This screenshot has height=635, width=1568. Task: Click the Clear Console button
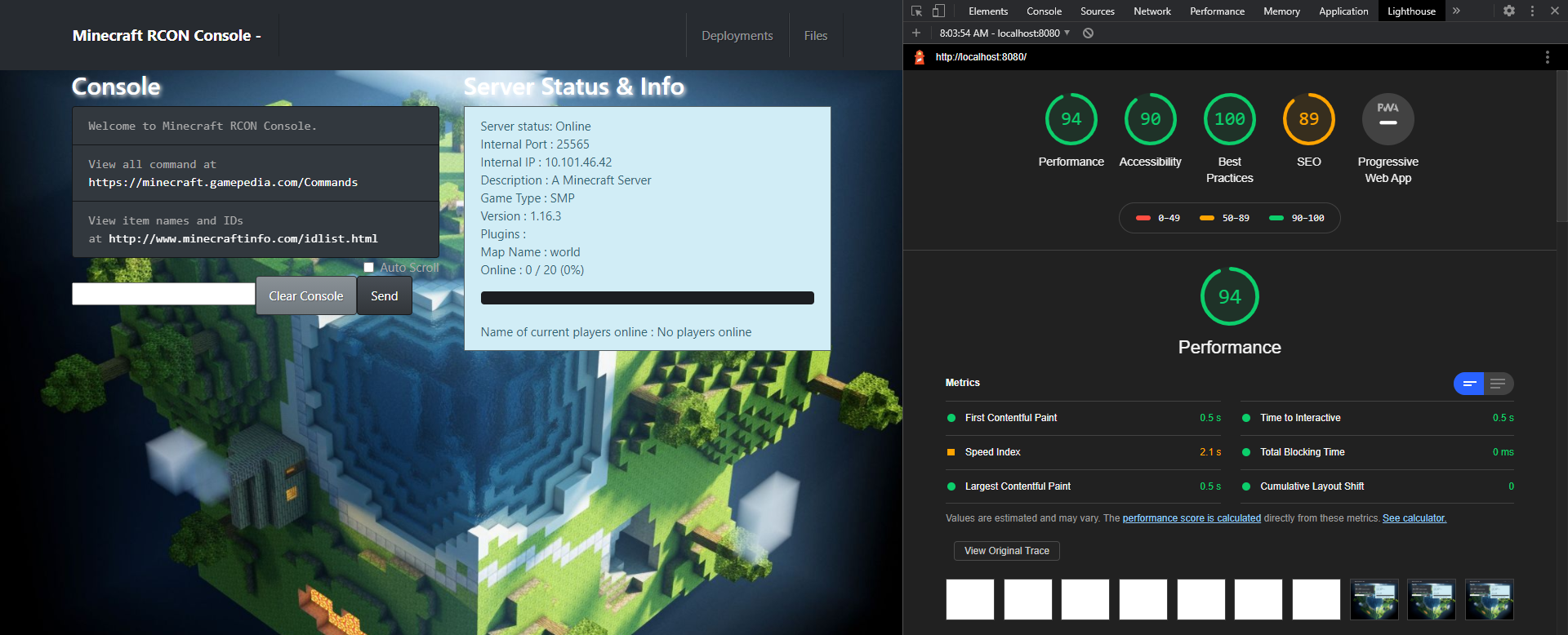306,295
